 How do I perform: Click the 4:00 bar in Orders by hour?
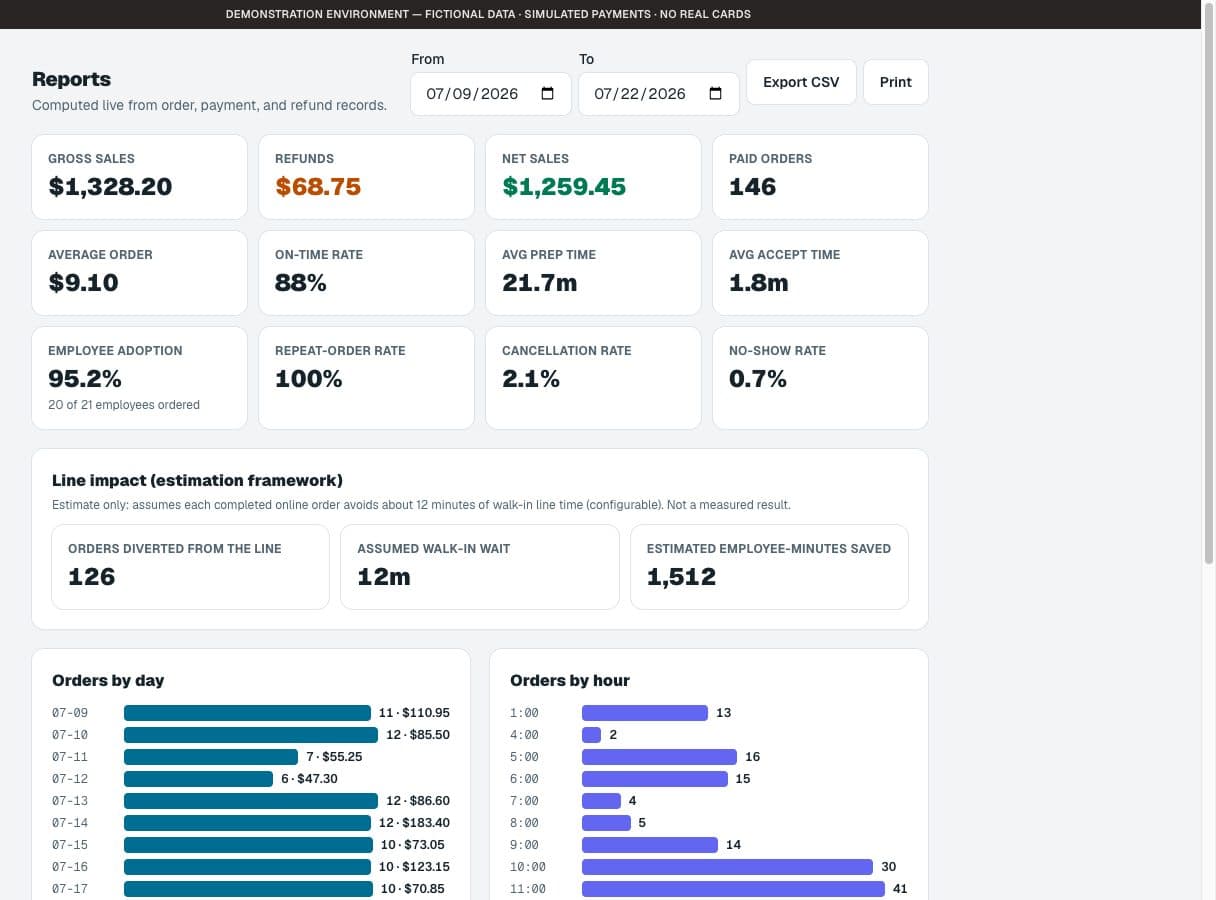[591, 735]
